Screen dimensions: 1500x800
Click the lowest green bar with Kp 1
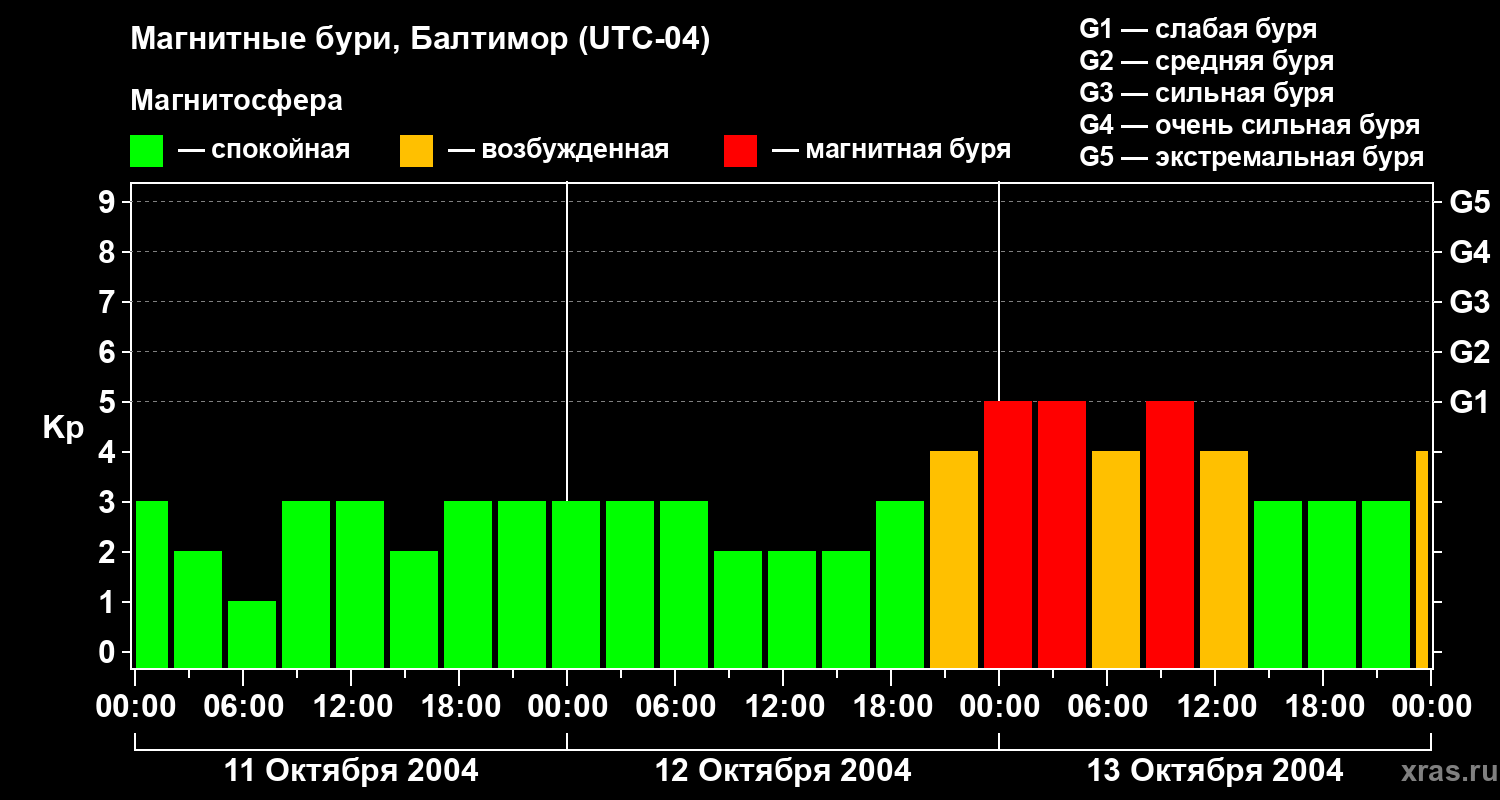coord(252,634)
